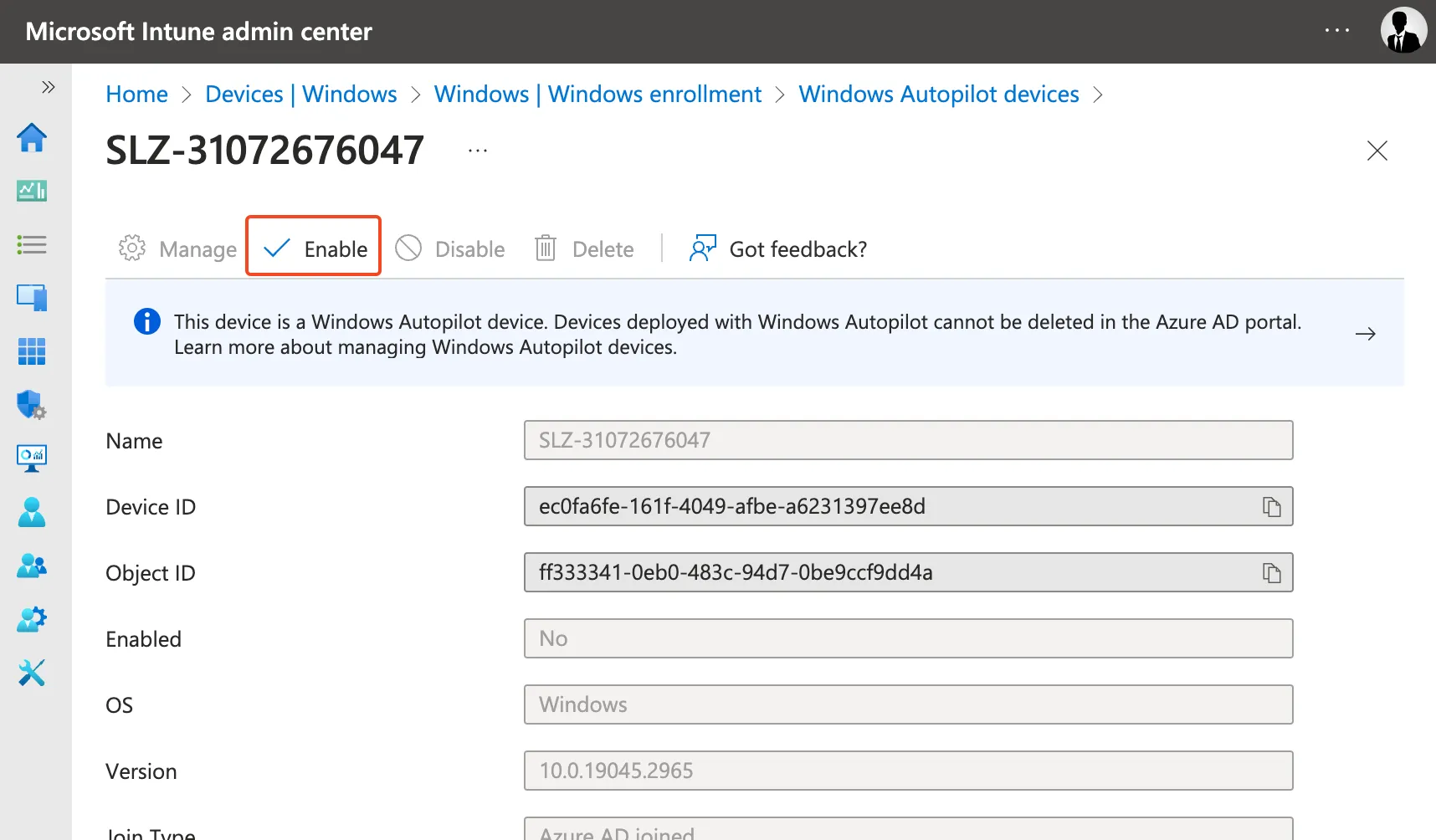Open Tenant administration icon in sidebar
This screenshot has height=840, width=1436.
pos(32,619)
